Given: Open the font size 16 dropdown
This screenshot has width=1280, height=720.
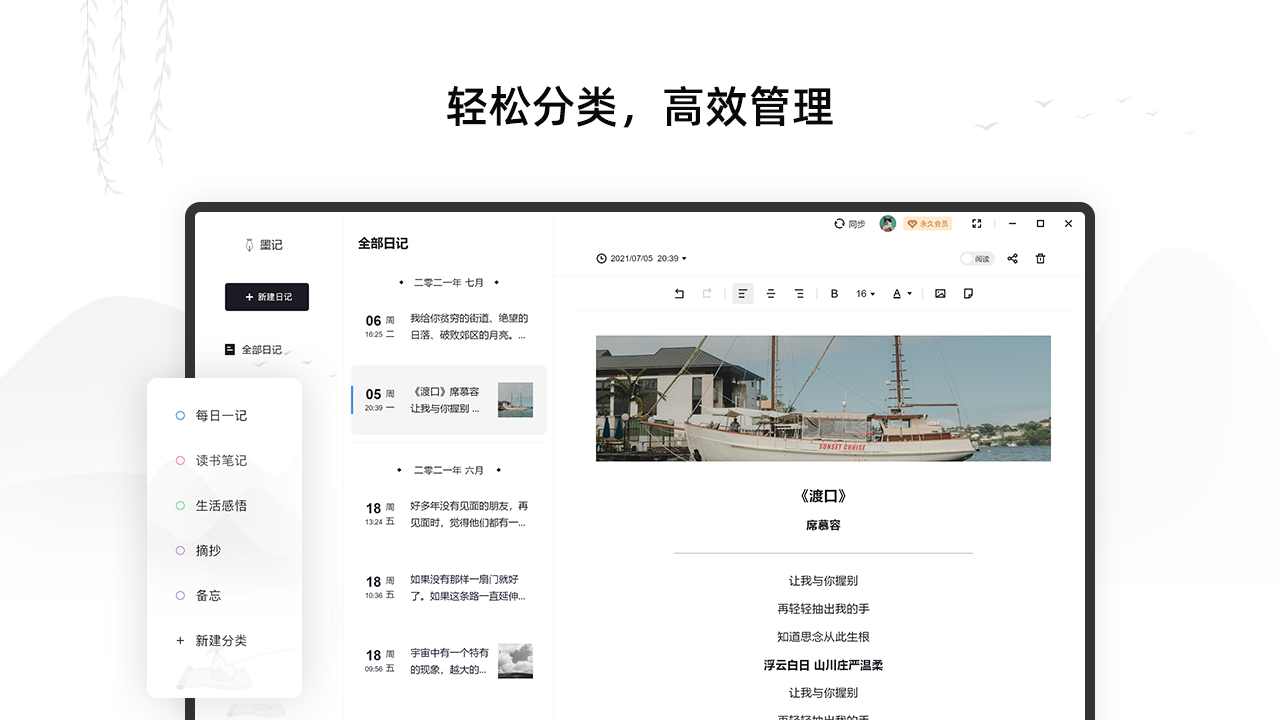Looking at the screenshot, I should click(x=865, y=293).
